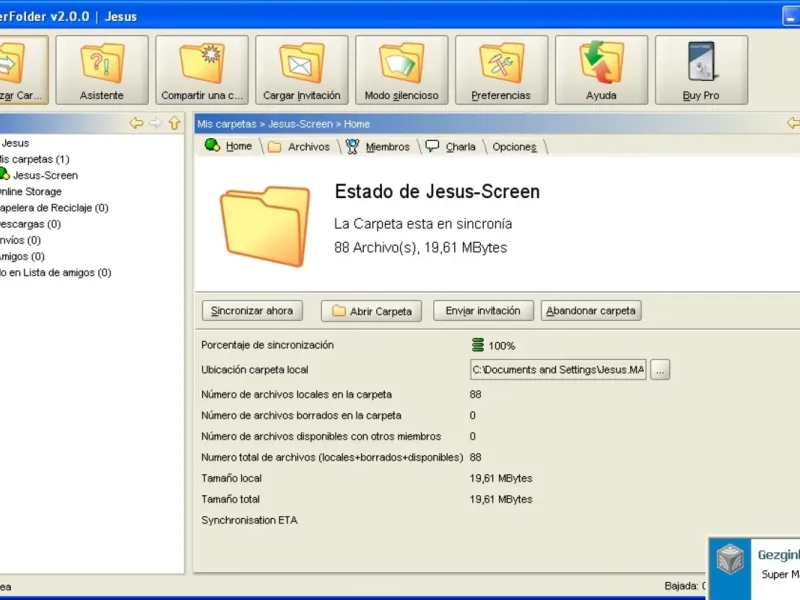Open the Charla chat tab

tap(451, 147)
